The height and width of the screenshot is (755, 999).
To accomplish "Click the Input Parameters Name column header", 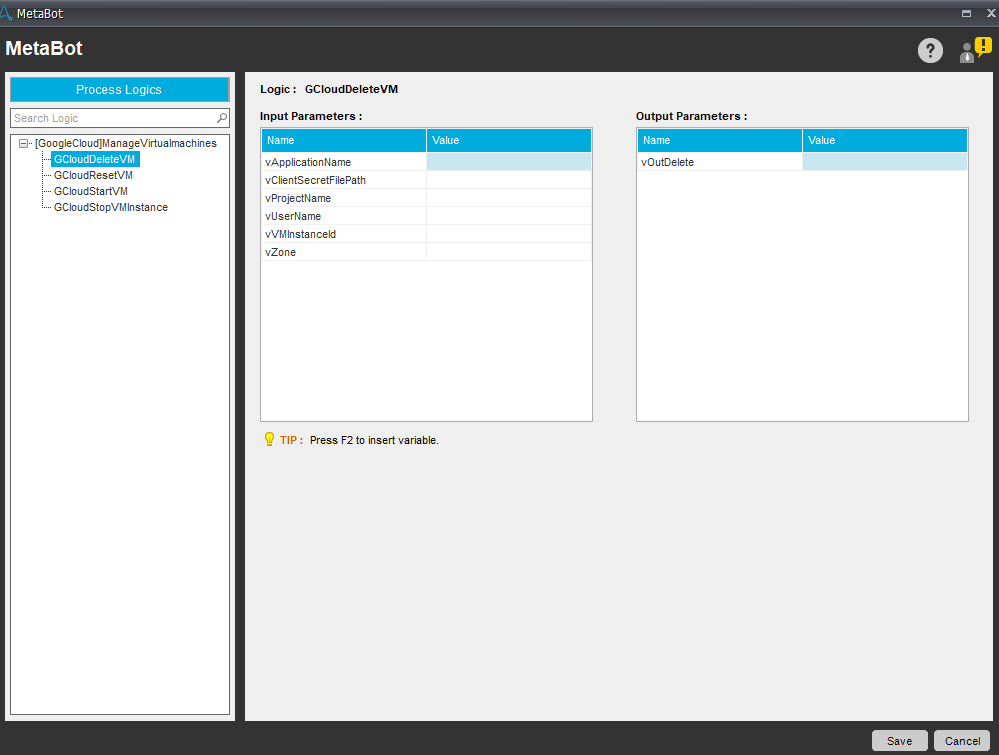I will (x=343, y=140).
